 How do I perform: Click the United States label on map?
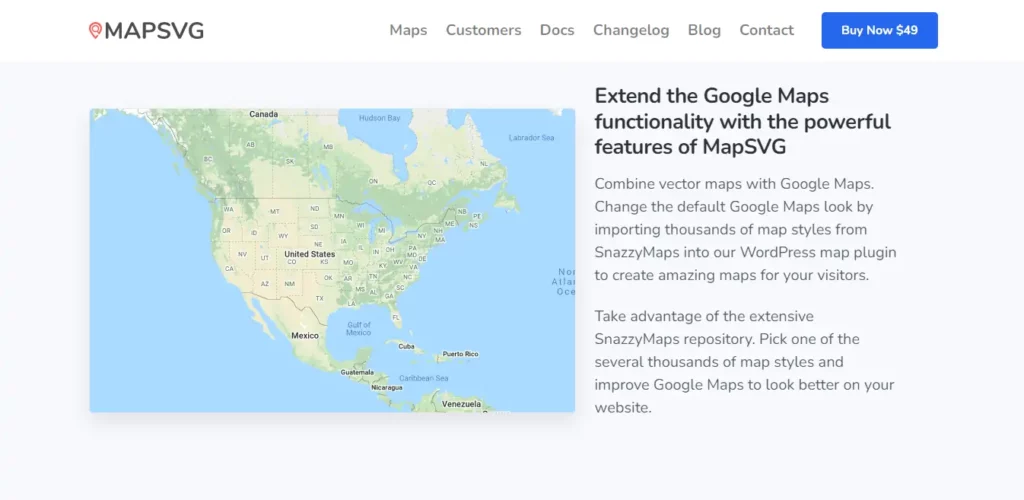tap(309, 254)
